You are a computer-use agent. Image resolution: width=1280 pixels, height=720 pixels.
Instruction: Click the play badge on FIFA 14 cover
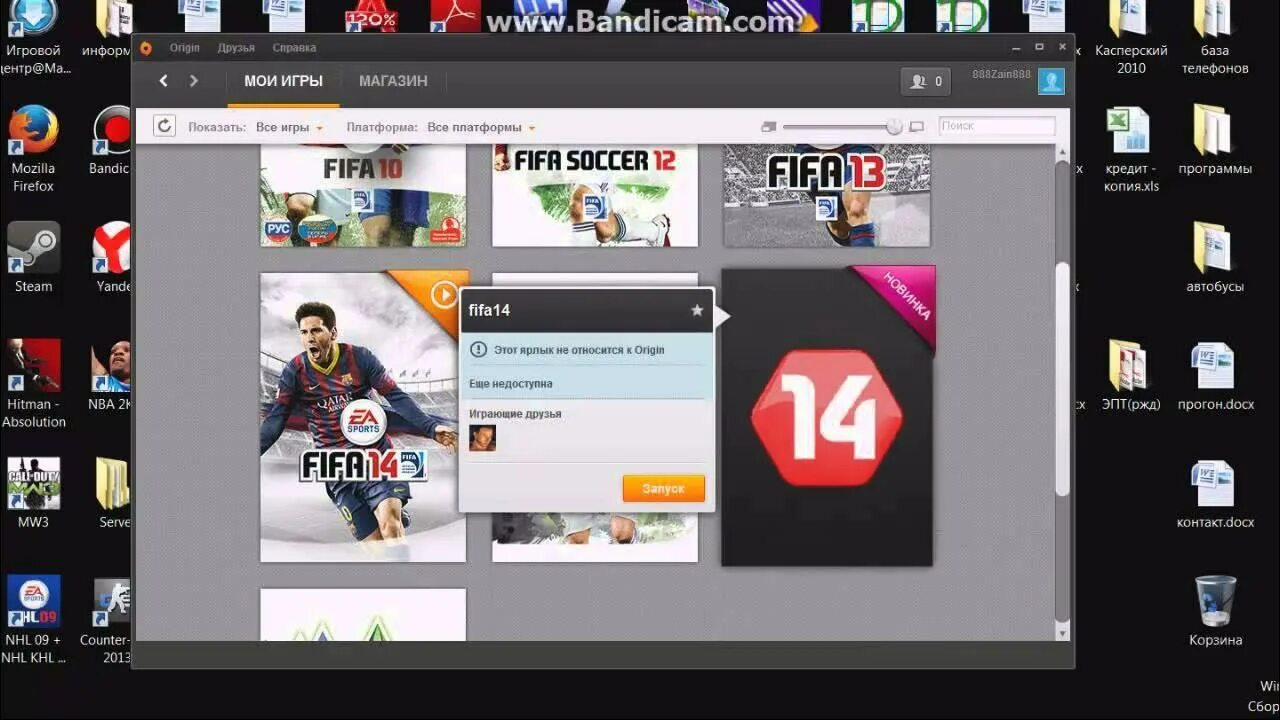click(x=444, y=293)
